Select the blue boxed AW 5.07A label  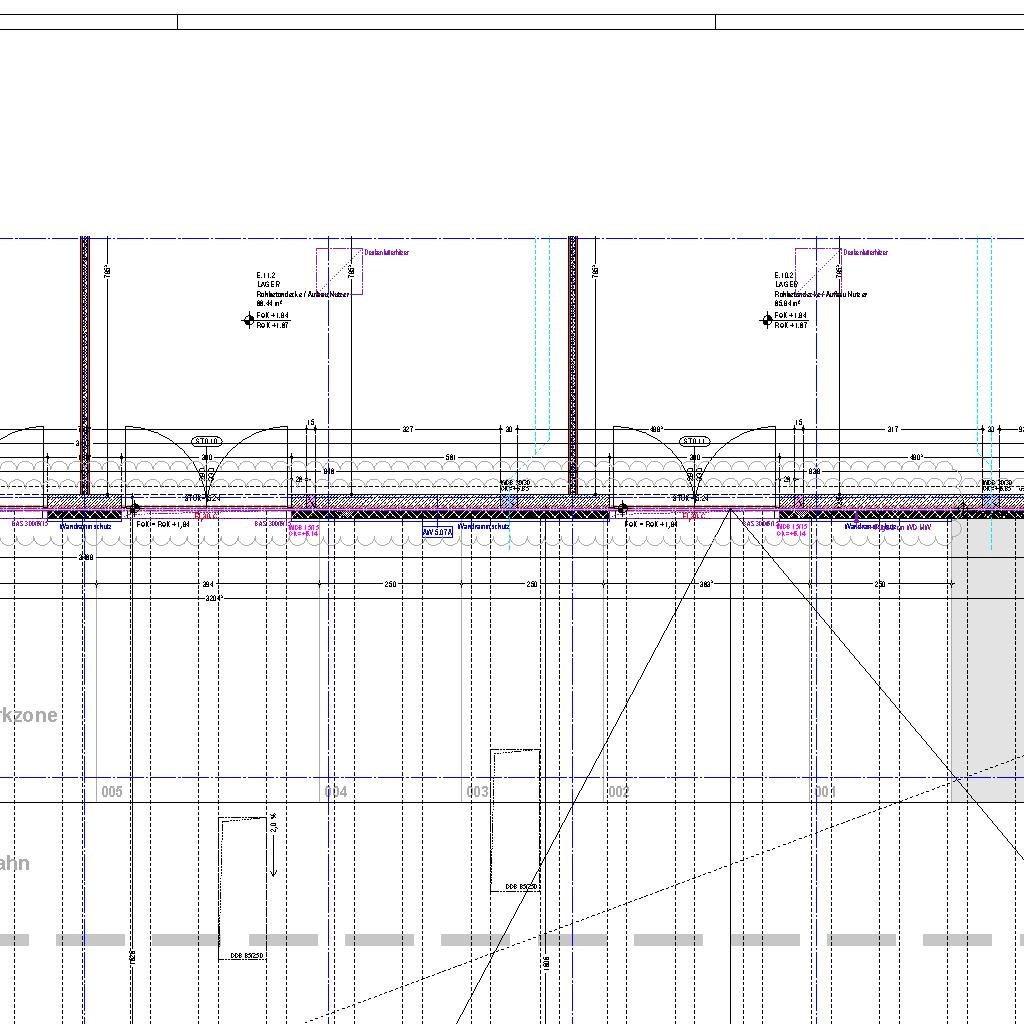click(x=438, y=533)
